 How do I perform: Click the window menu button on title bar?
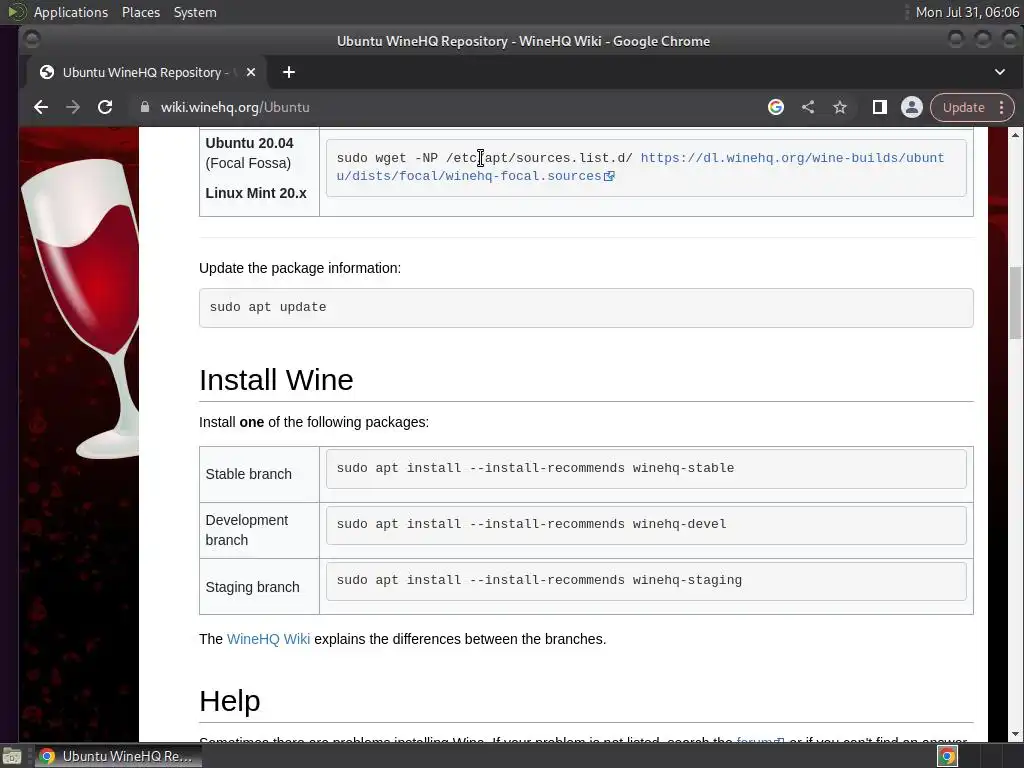[x=31, y=40]
